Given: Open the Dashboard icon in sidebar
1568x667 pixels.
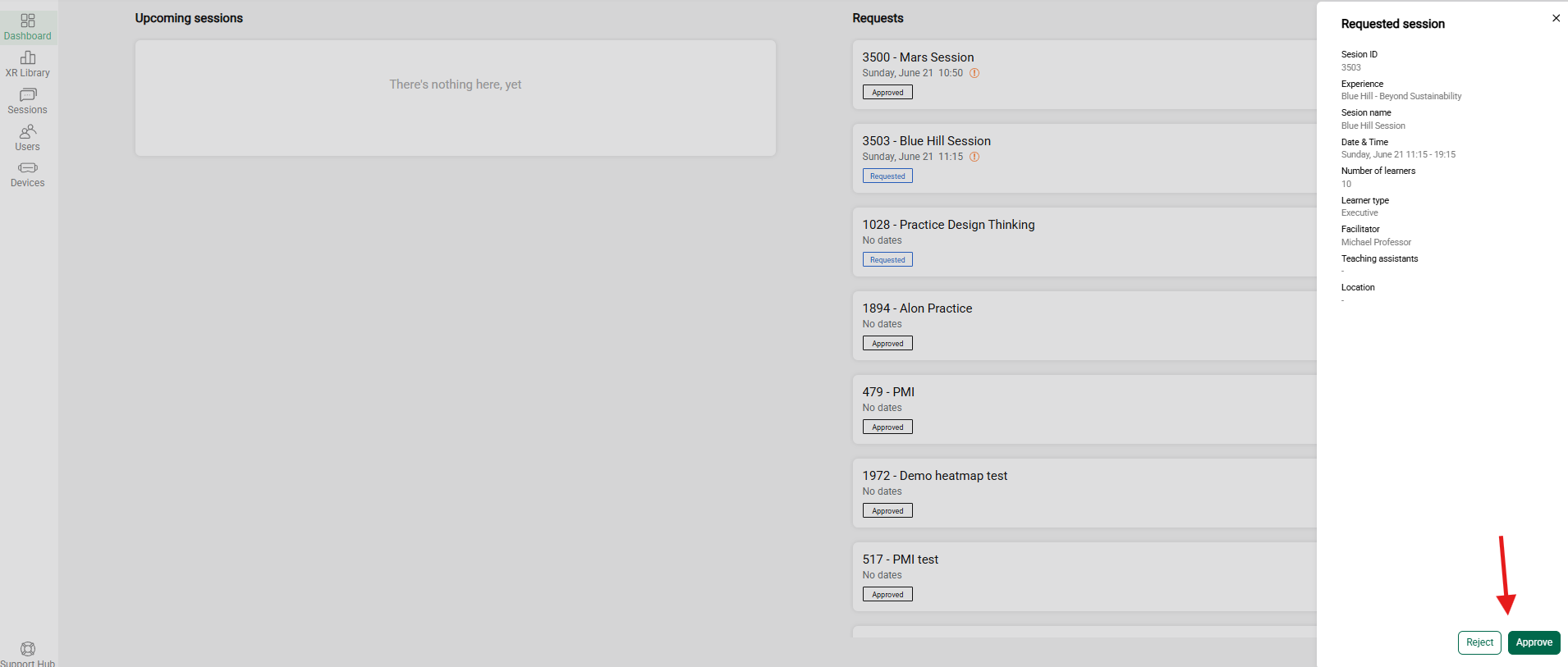Looking at the screenshot, I should (x=28, y=21).
